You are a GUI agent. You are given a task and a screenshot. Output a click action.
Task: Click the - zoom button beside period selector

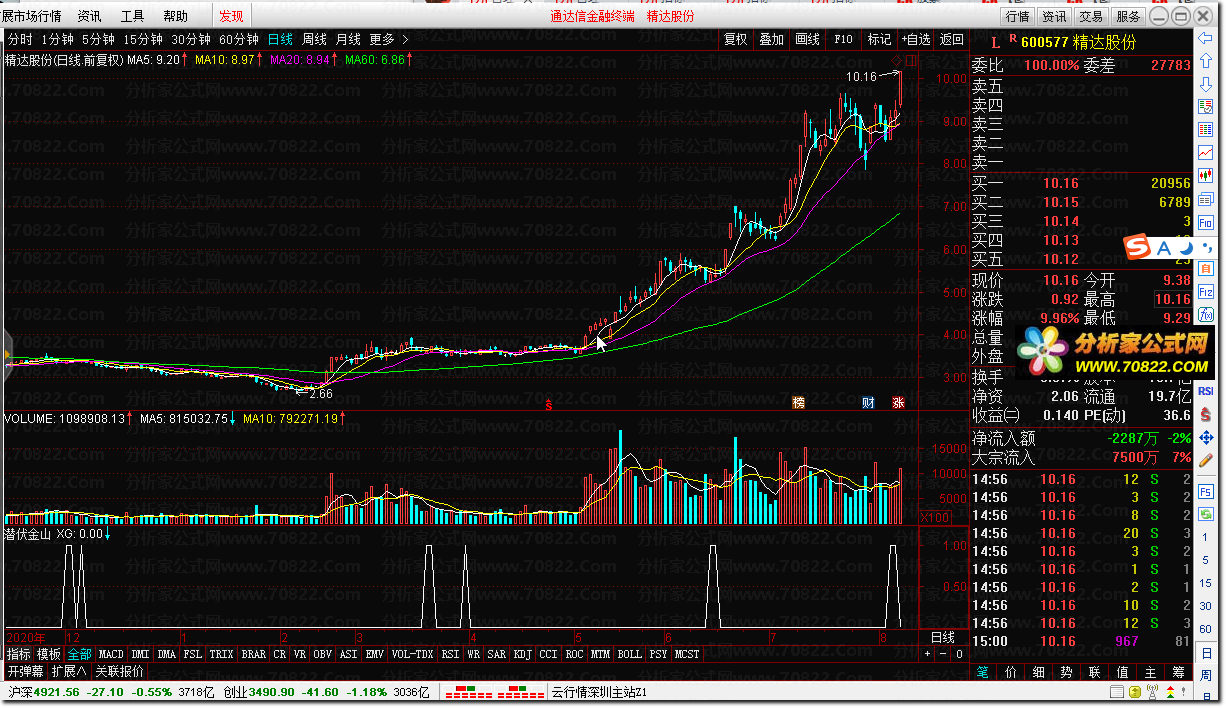click(x=943, y=654)
